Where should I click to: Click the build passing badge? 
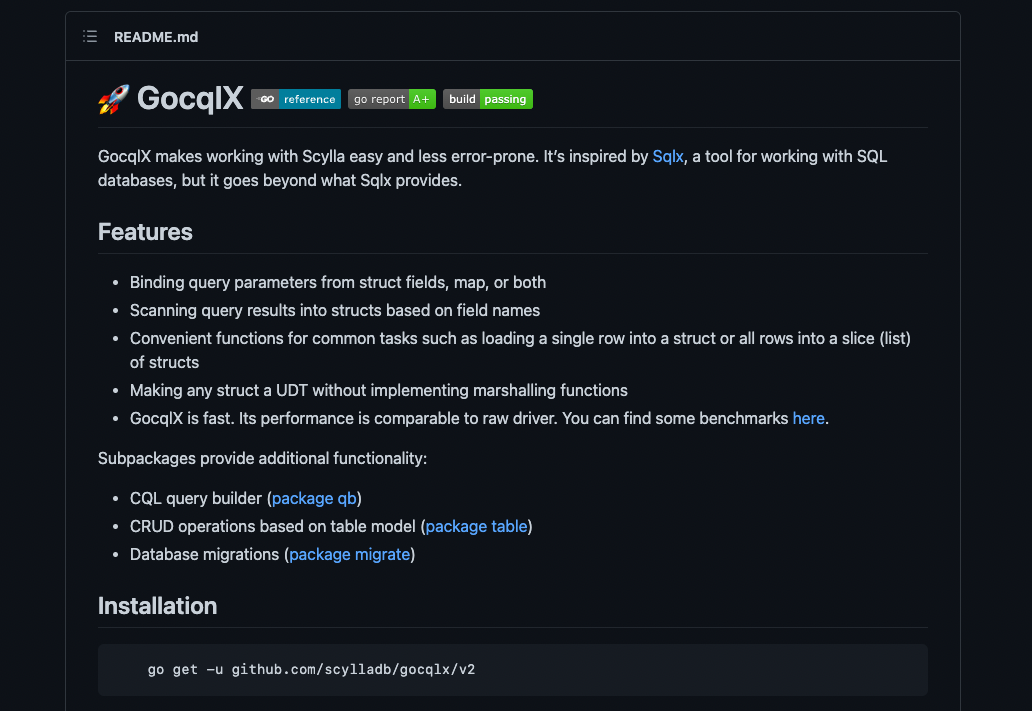point(488,99)
